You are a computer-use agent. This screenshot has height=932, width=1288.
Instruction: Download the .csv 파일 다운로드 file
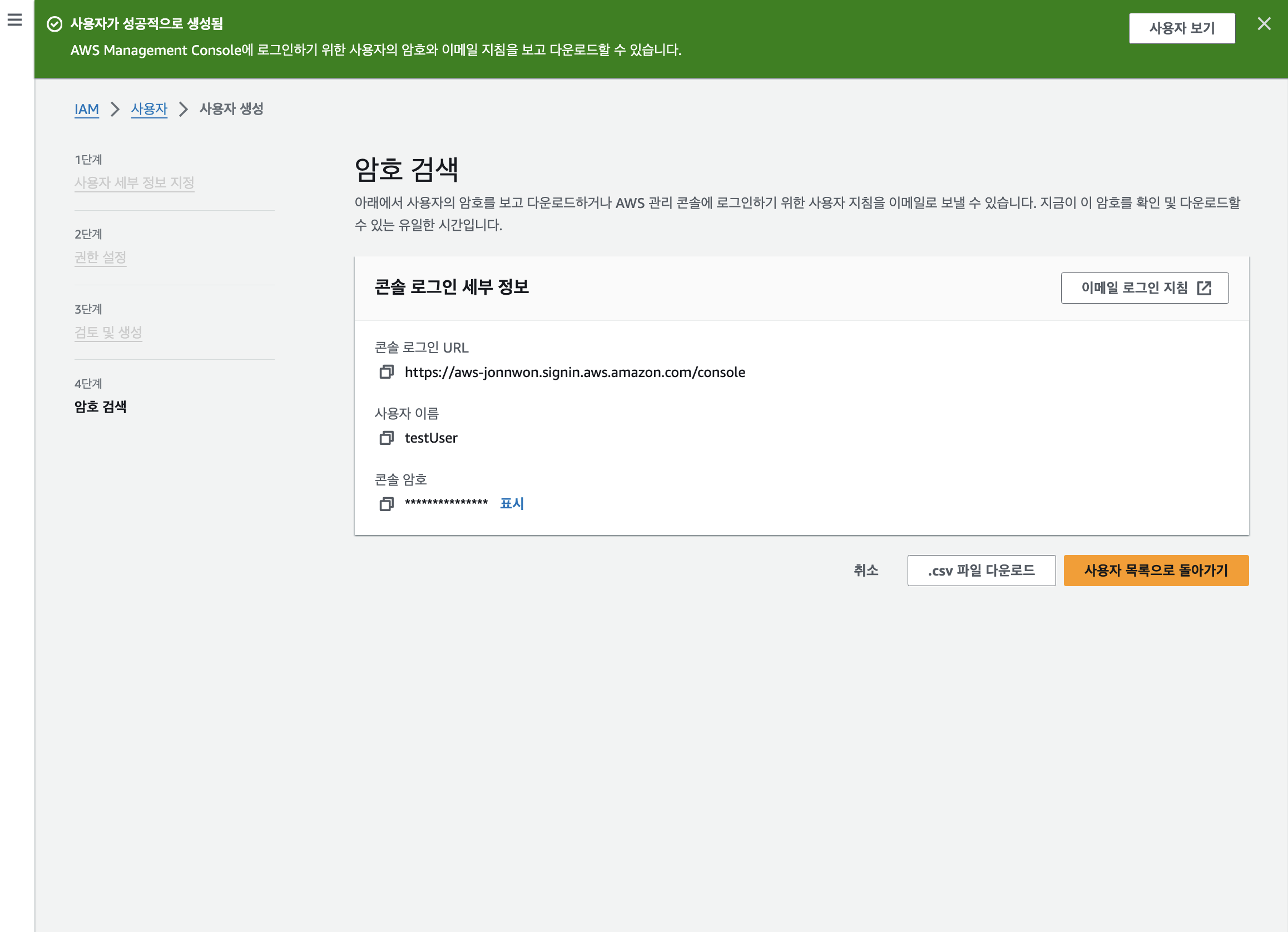pyautogui.click(x=981, y=570)
